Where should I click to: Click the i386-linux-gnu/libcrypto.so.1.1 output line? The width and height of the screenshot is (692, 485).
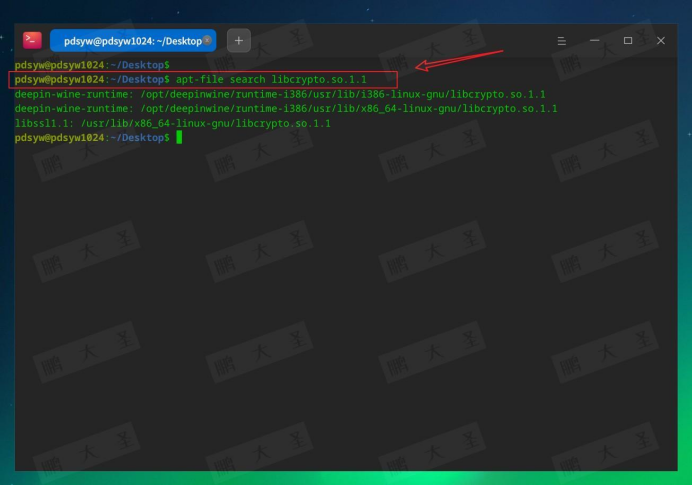280,94
